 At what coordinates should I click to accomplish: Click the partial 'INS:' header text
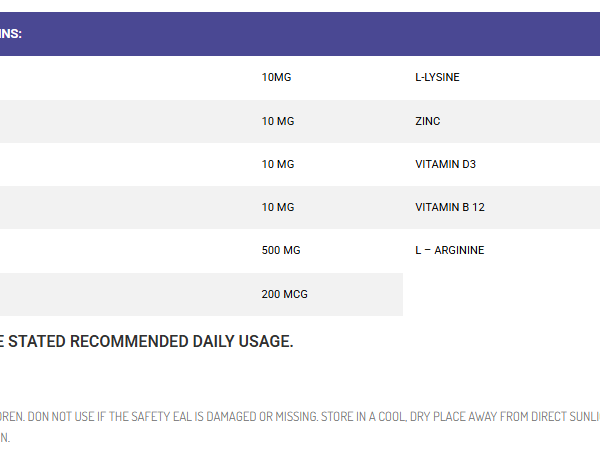tap(11, 34)
